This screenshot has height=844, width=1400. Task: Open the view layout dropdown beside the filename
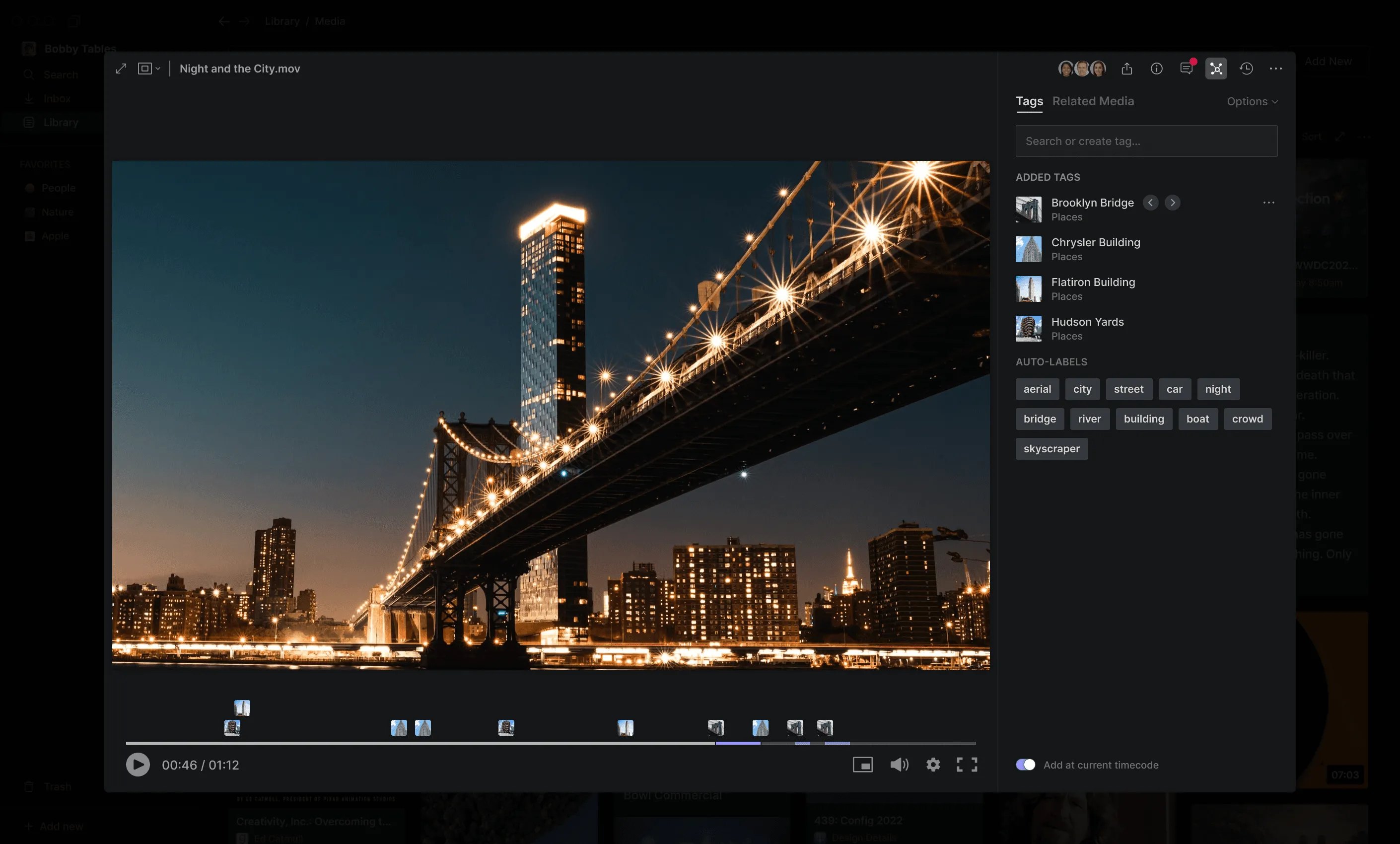point(149,69)
